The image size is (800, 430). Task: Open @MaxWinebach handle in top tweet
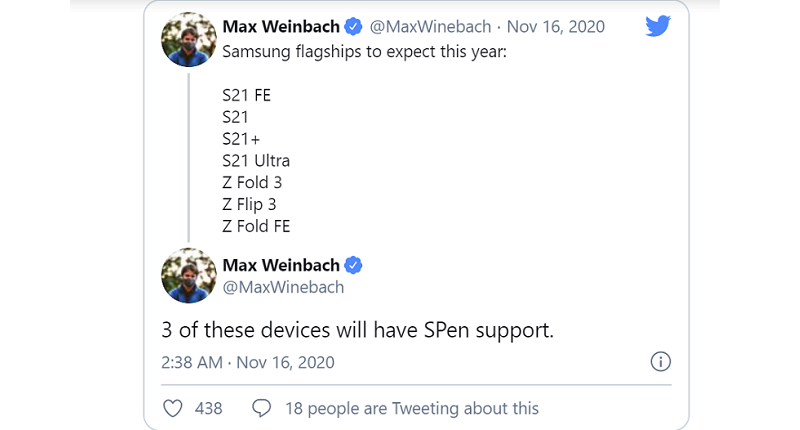[x=430, y=27]
